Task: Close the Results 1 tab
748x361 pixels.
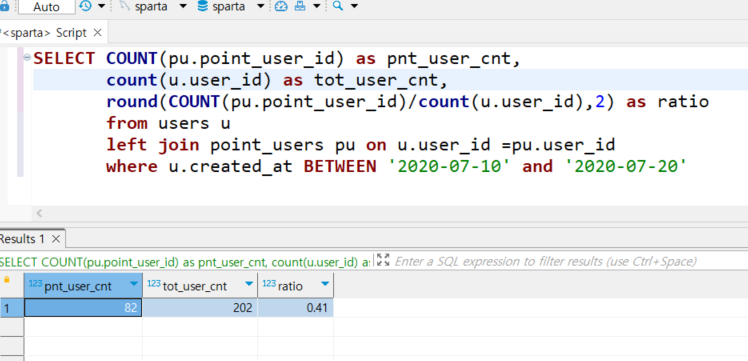Action: 56,239
